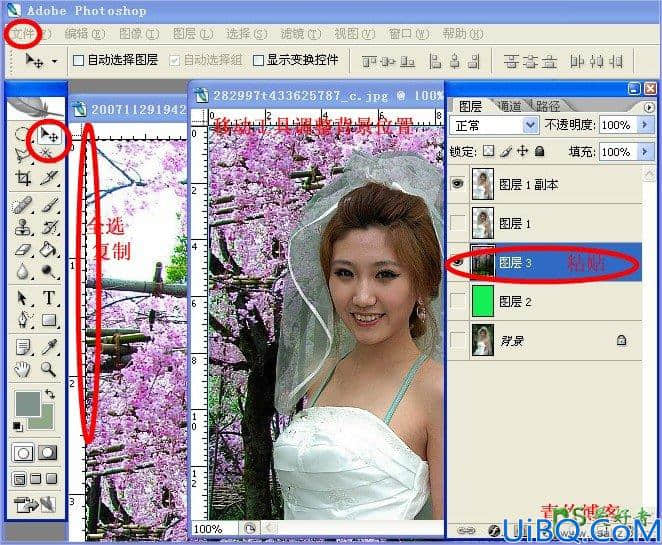The height and width of the screenshot is (545, 662).
Task: Open the 滤镜 menu
Action: (x=301, y=33)
